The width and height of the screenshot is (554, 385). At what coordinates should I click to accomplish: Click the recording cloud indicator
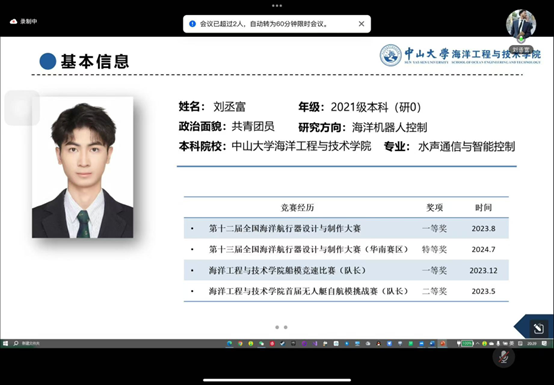[x=13, y=22]
